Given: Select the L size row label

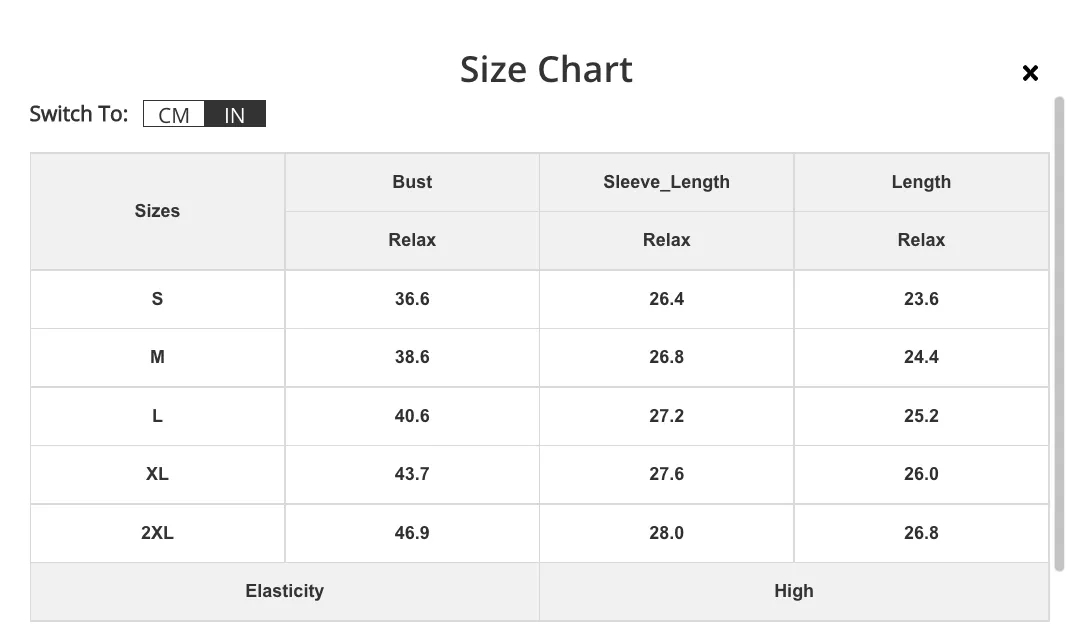Looking at the screenshot, I should (157, 416).
